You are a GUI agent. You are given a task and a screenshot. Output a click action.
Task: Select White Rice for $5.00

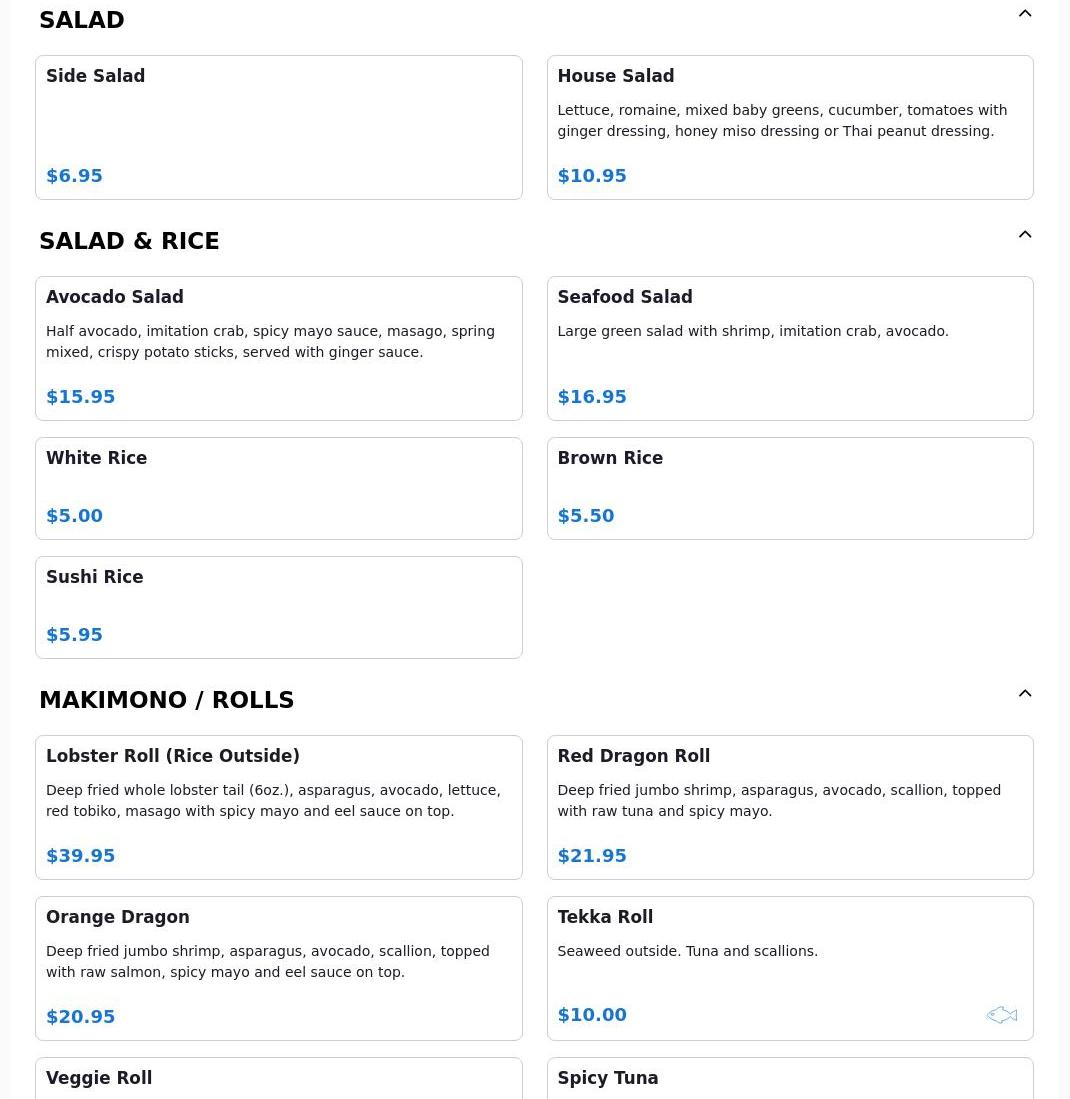278,488
